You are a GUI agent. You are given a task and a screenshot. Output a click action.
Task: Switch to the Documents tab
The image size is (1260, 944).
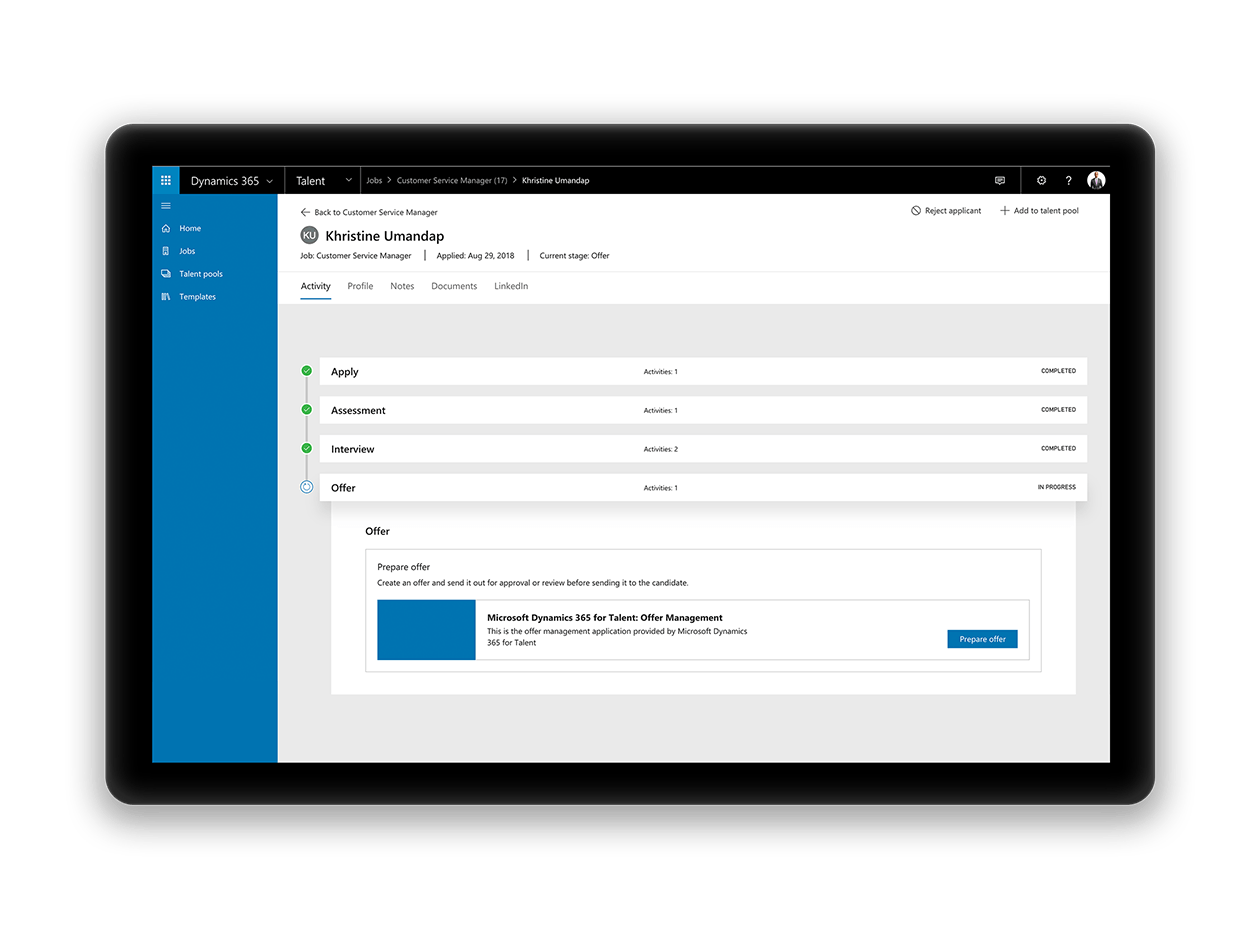tap(454, 287)
